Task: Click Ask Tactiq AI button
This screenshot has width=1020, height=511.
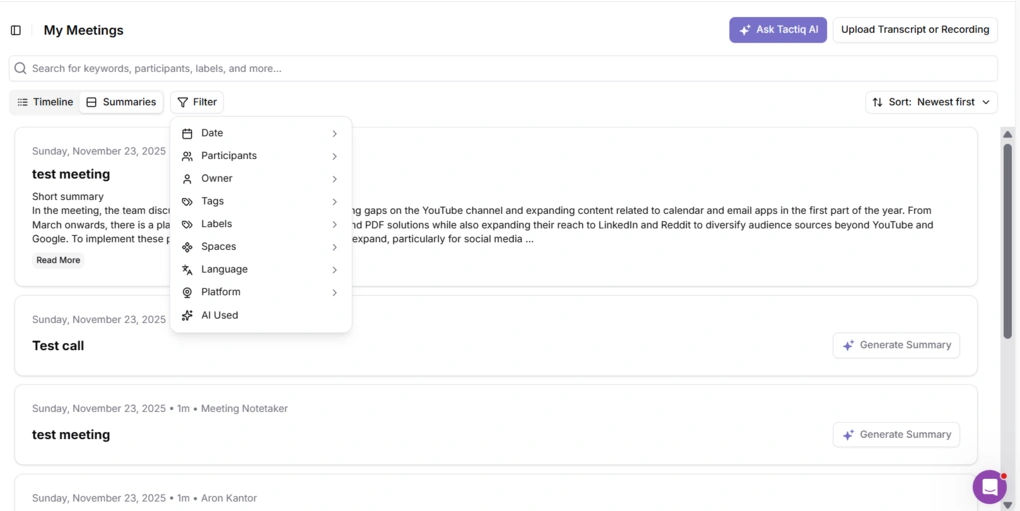Action: pyautogui.click(x=777, y=30)
